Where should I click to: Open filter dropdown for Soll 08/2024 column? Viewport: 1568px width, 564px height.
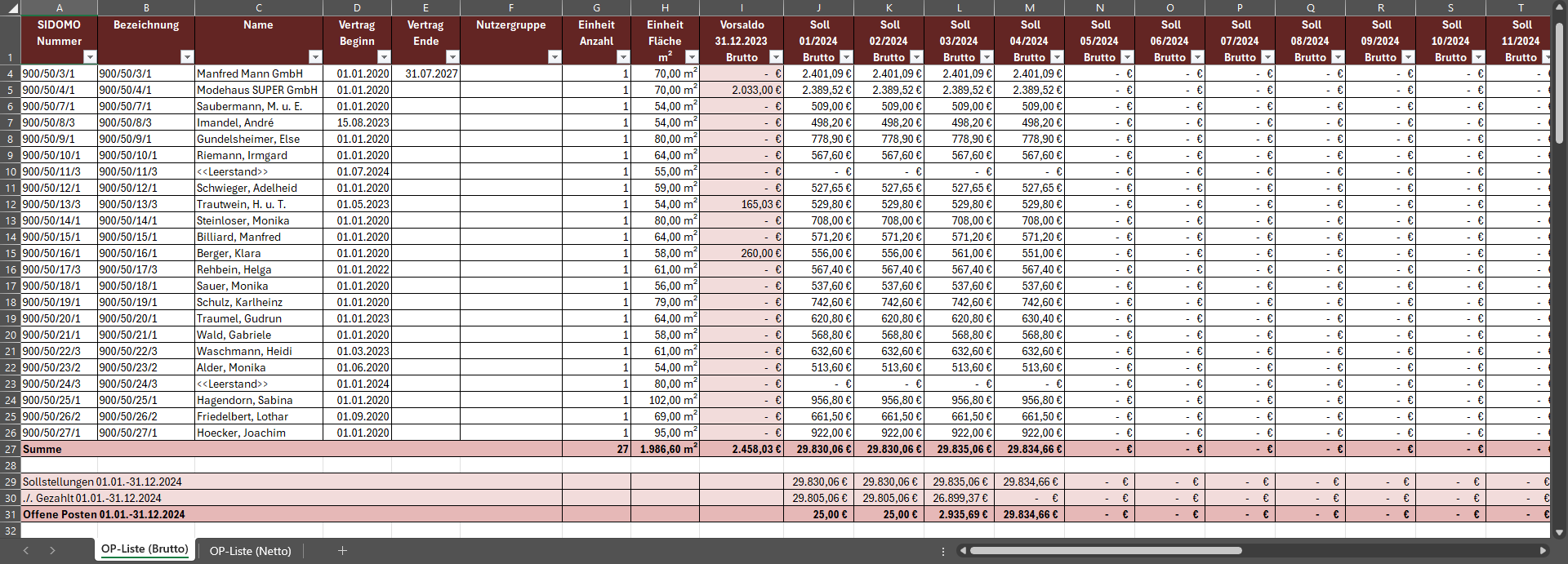pyautogui.click(x=1338, y=57)
